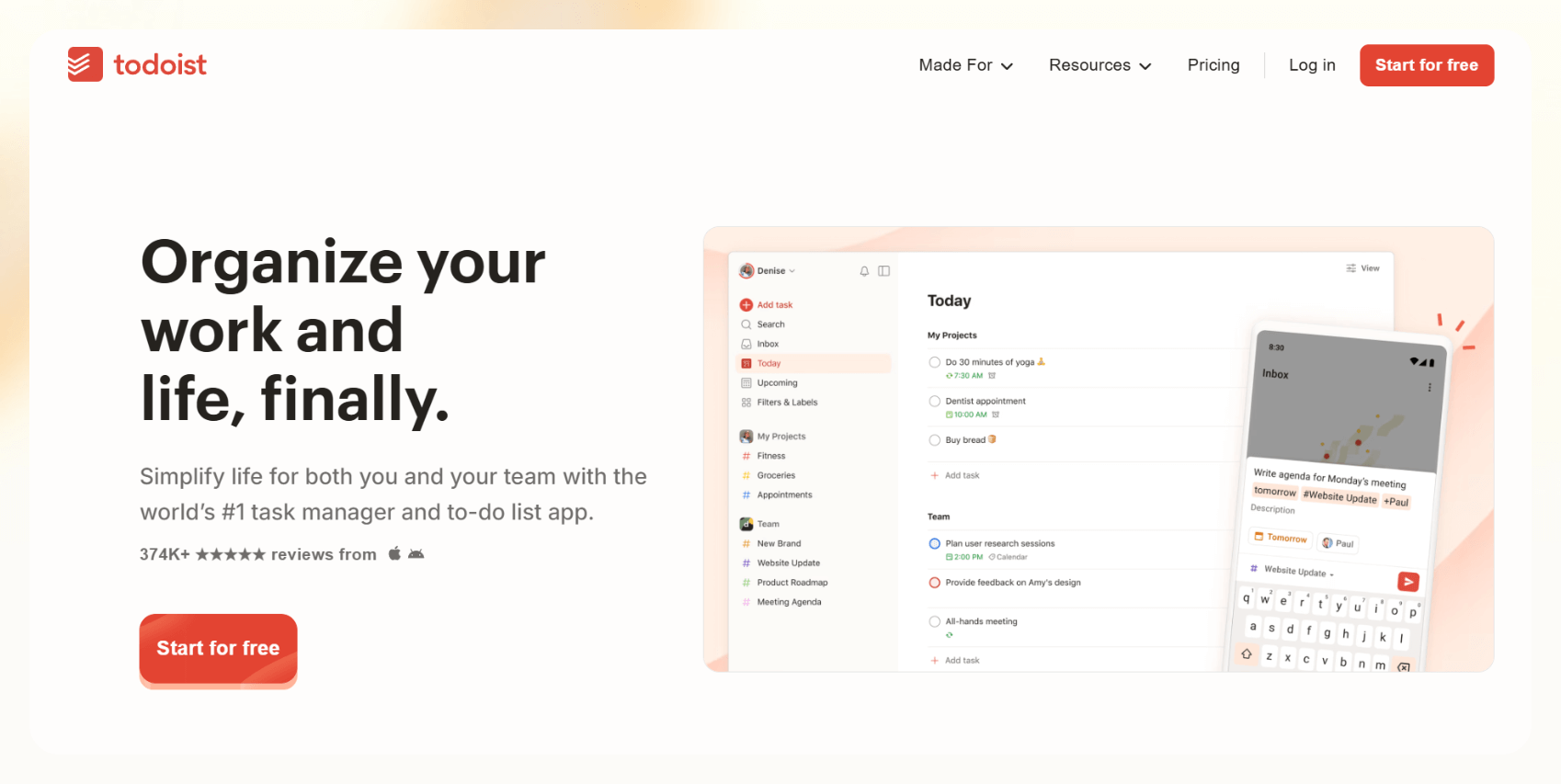Click the Calendar label on research task
Screen dimensions: 1561x784
(x=1008, y=557)
